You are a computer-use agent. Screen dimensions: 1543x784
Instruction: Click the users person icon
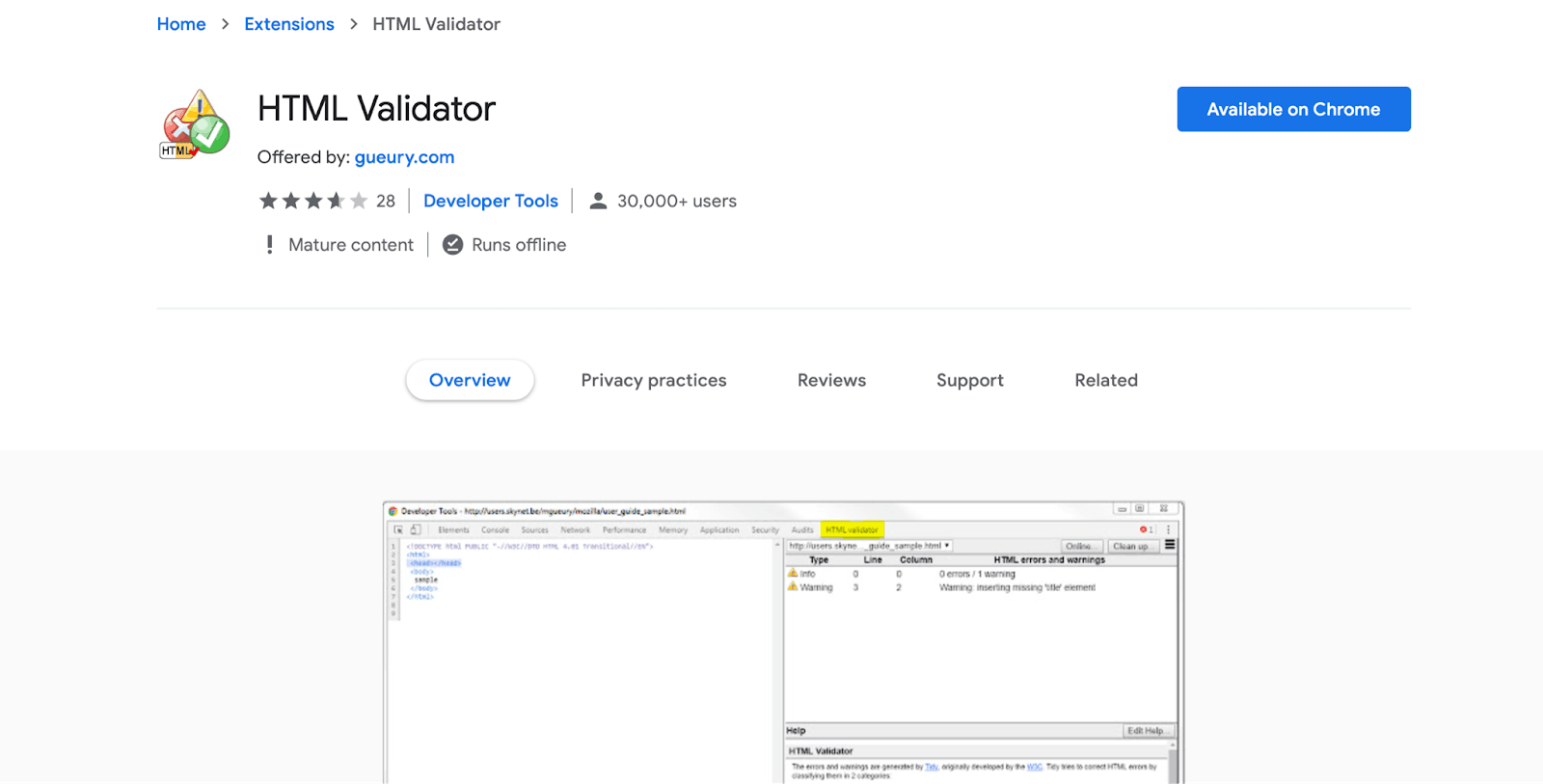point(598,201)
